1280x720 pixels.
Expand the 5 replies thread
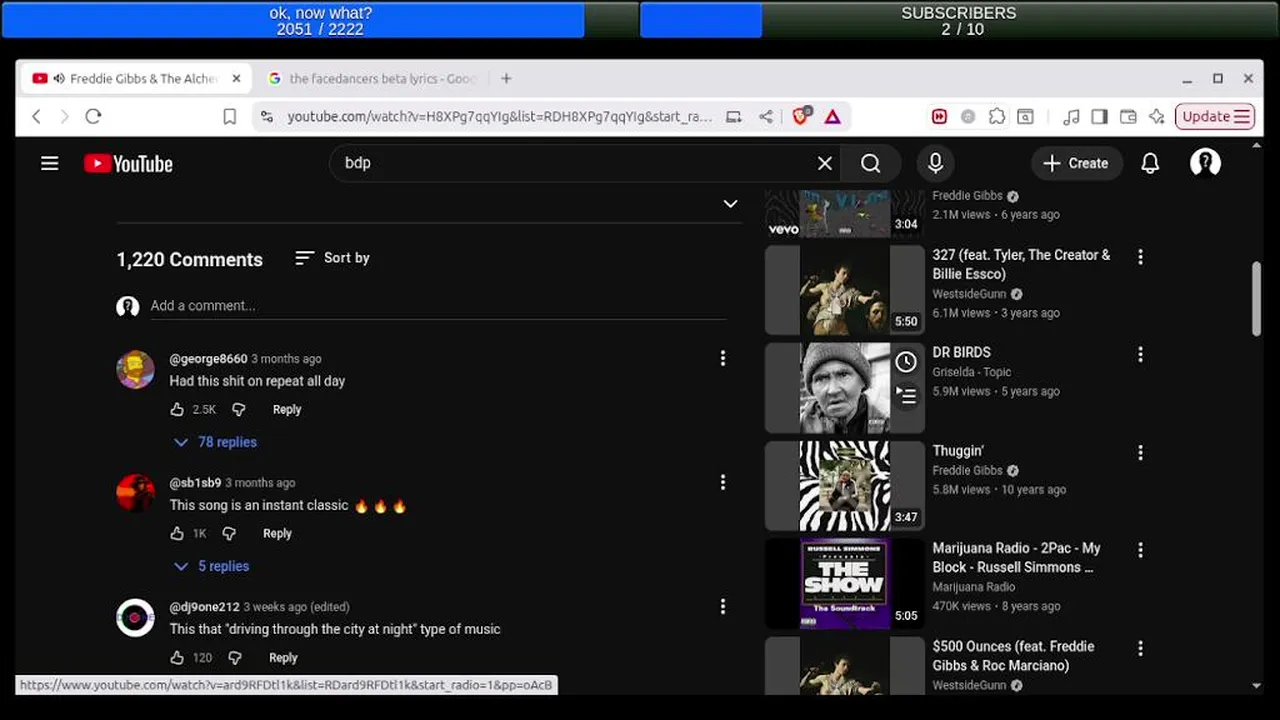click(211, 566)
